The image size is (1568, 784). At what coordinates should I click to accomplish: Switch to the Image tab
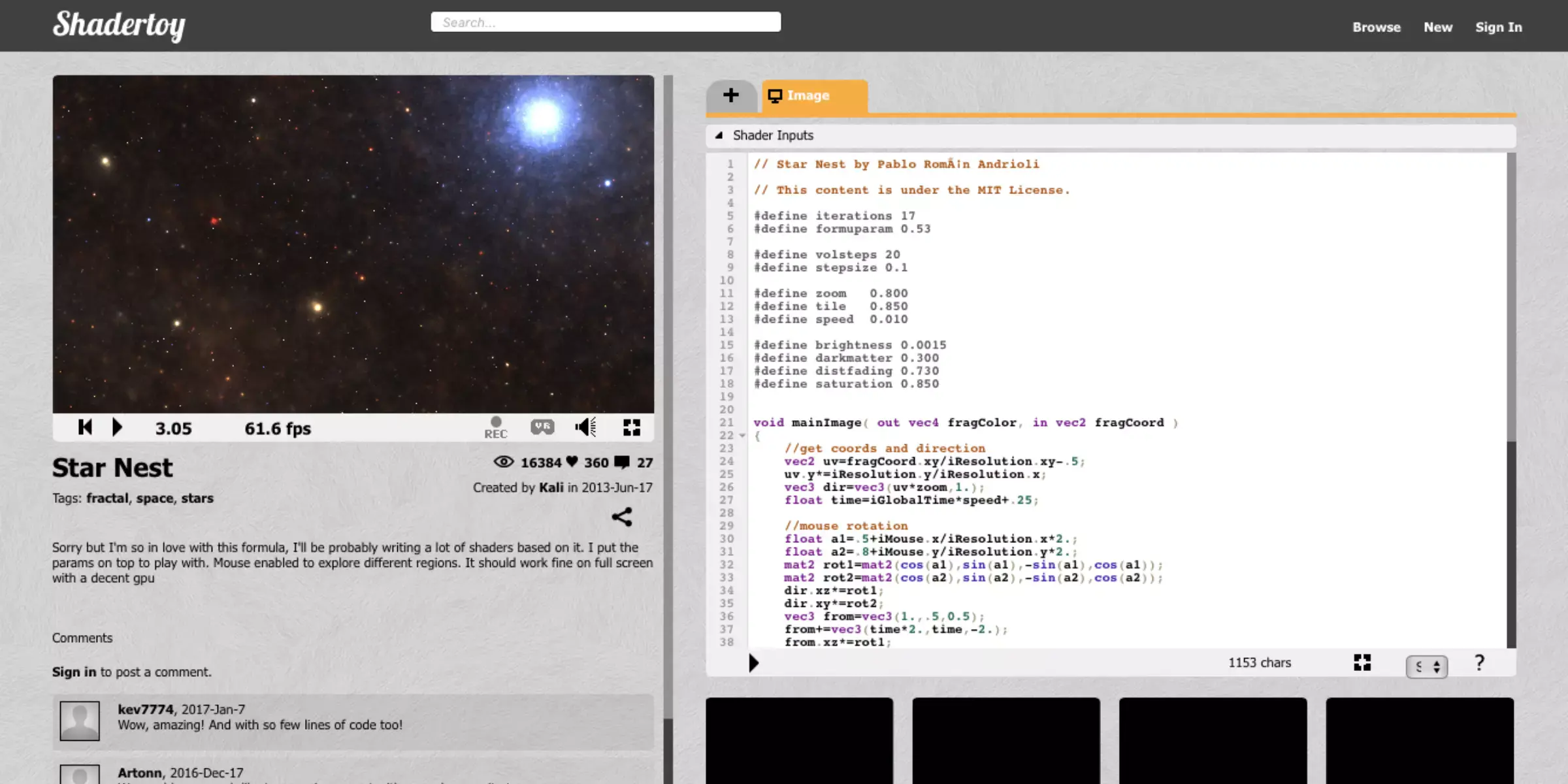pyautogui.click(x=815, y=96)
